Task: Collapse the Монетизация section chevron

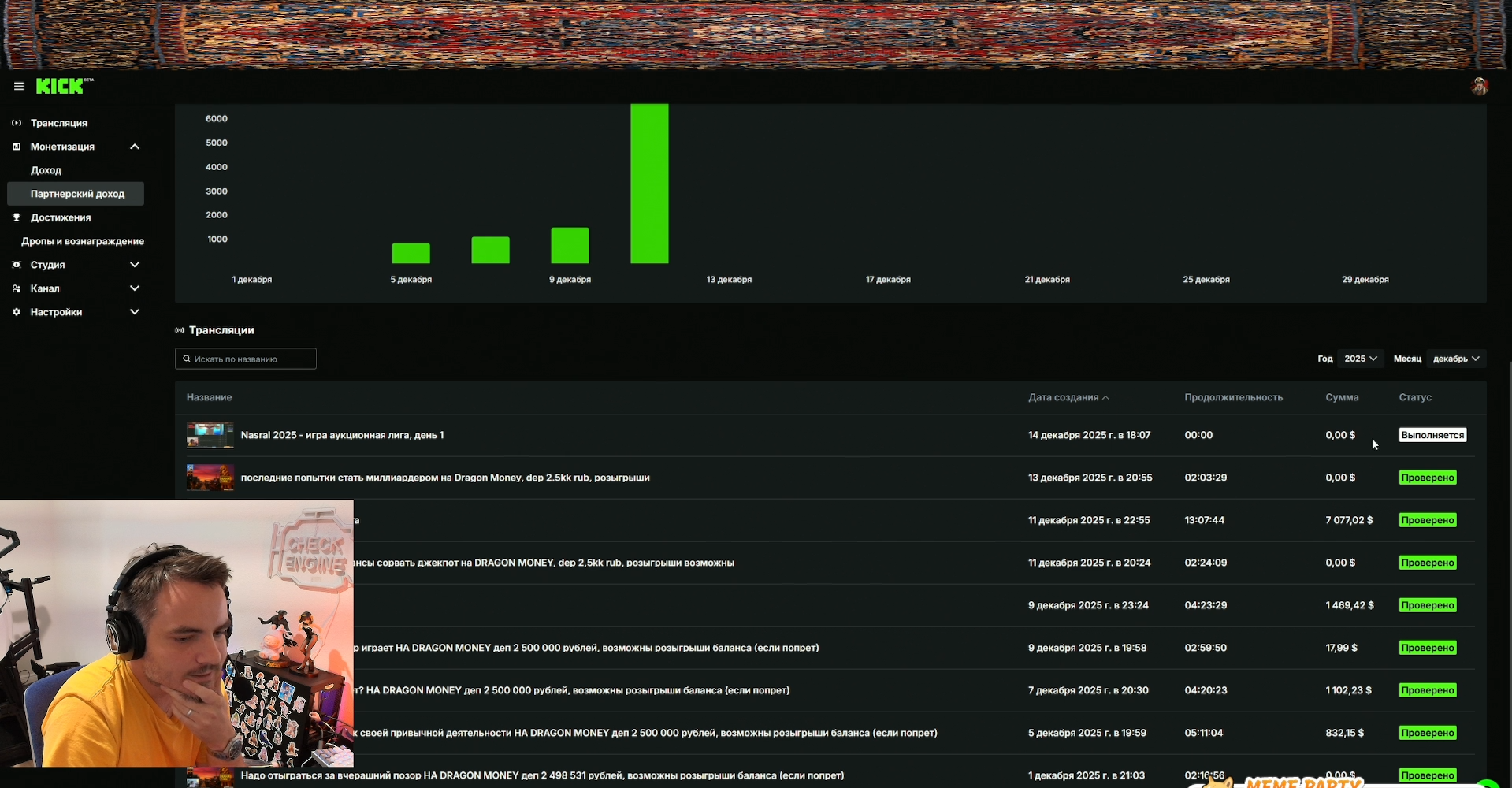Action: (x=135, y=147)
